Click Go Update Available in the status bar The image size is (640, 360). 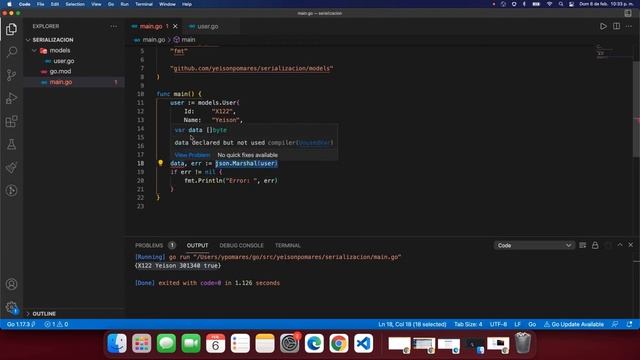[573, 324]
